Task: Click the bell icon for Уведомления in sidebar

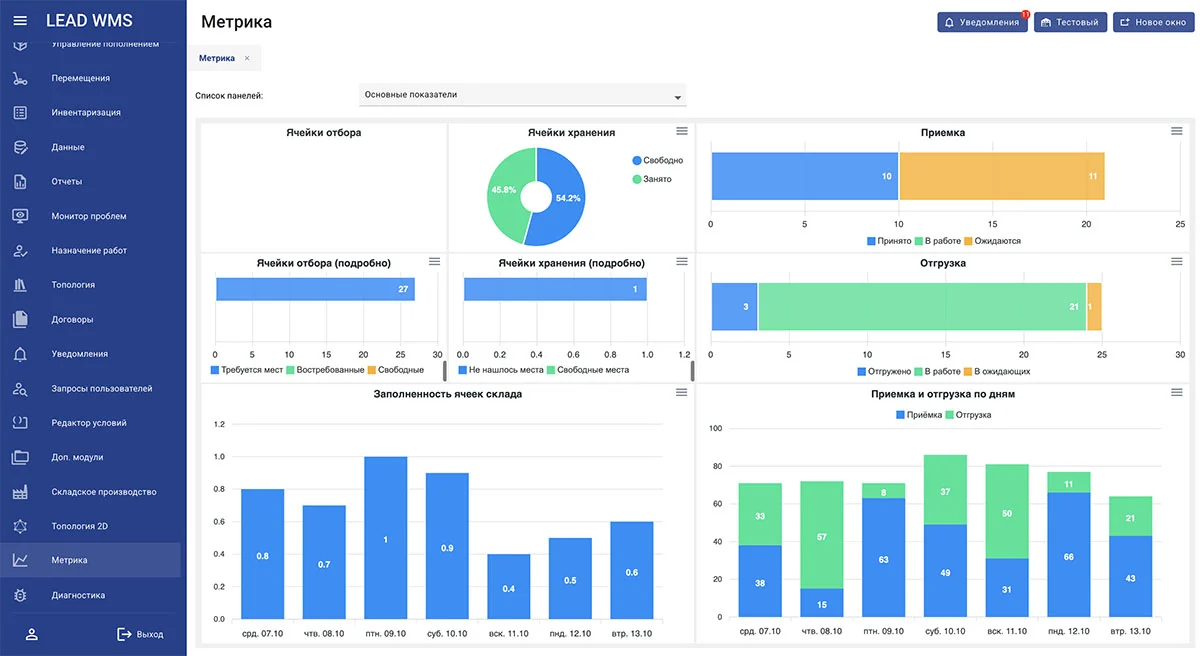Action: (x=20, y=354)
